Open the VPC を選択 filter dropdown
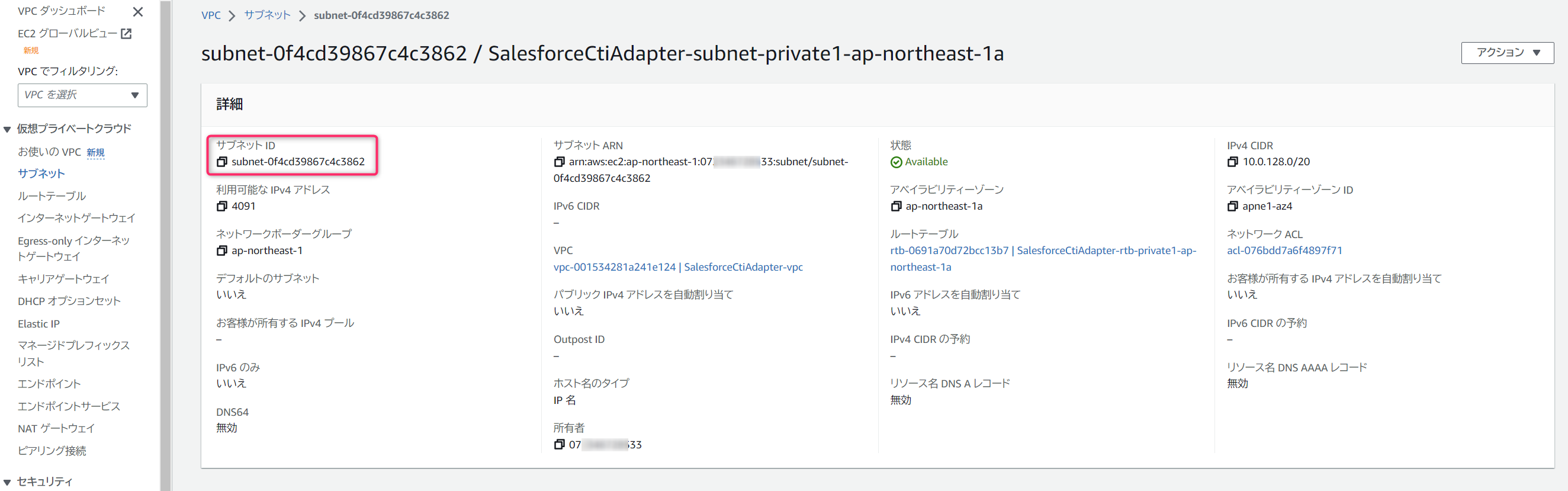Viewport: 1568px width, 491px height. 82,95
